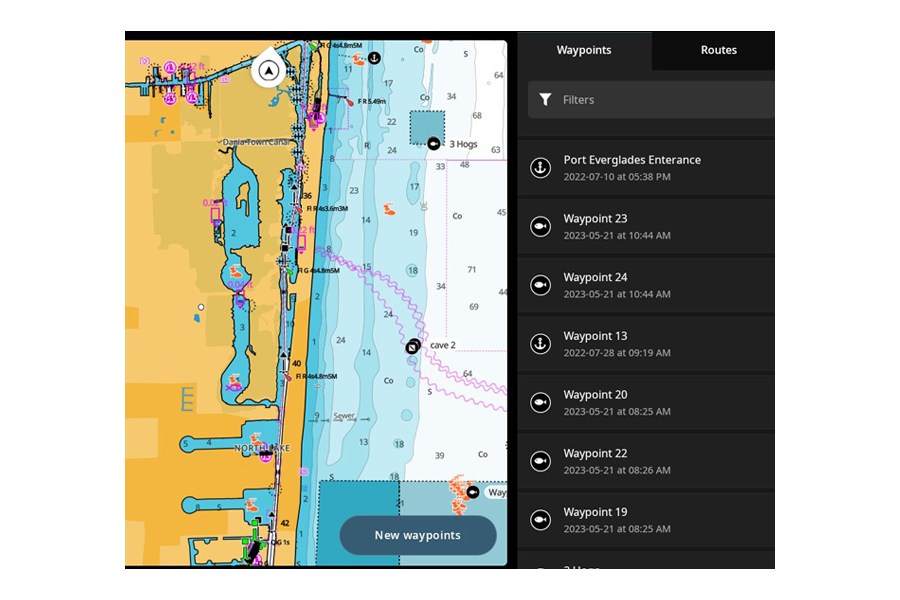Click the fish icon next to Waypoint 24
Image resolution: width=900 pixels, height=600 pixels.
(x=540, y=285)
